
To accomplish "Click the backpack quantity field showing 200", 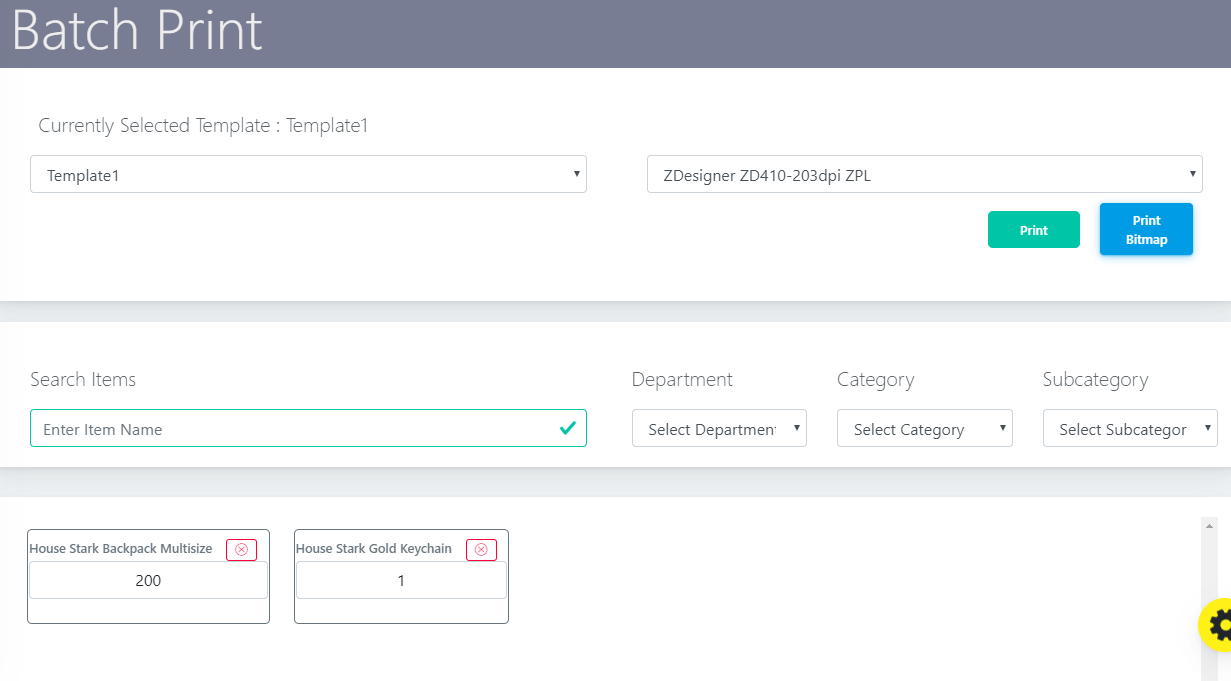I will coord(148,580).
